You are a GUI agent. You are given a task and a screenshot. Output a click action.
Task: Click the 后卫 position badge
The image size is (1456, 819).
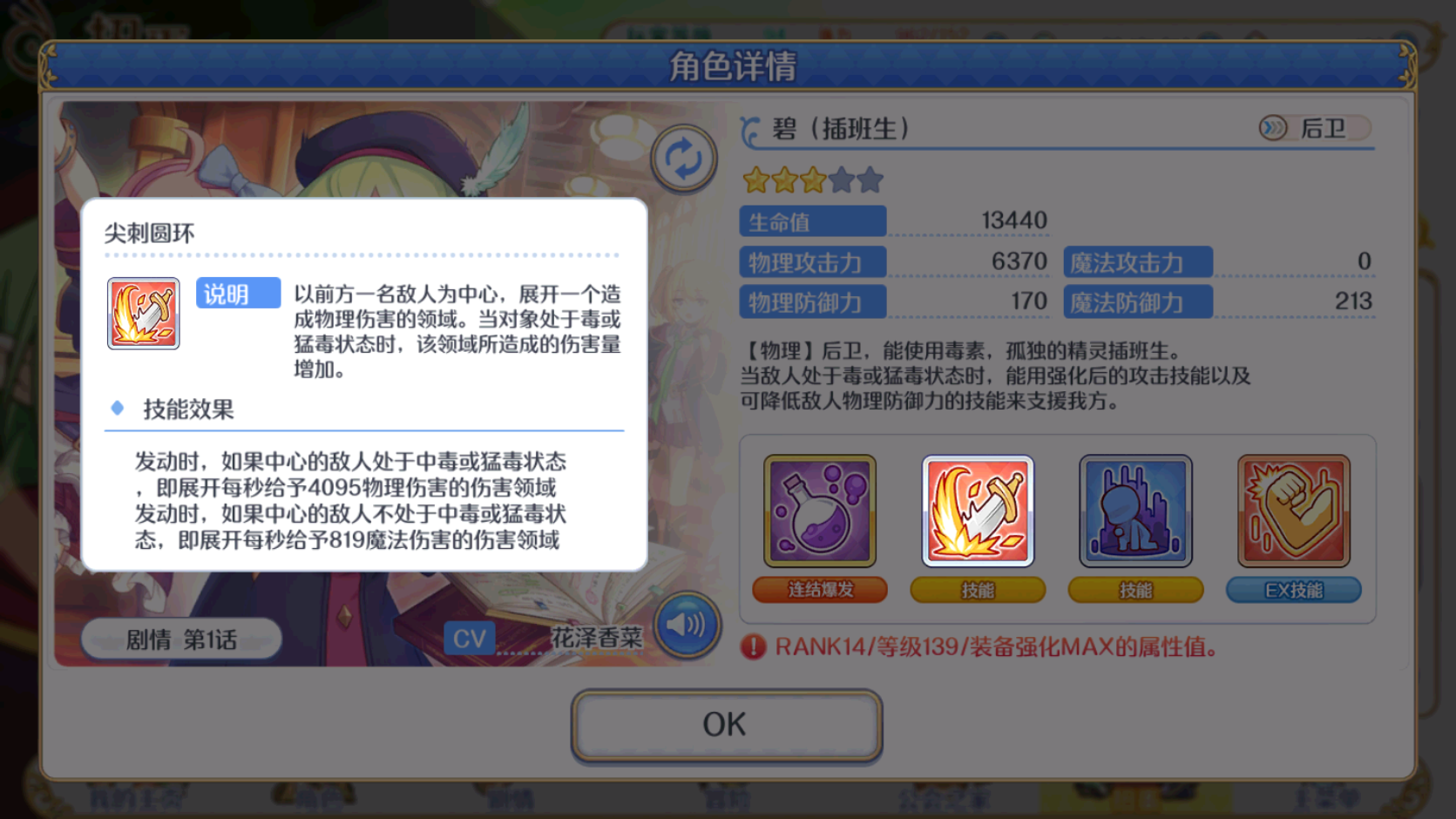1316,129
